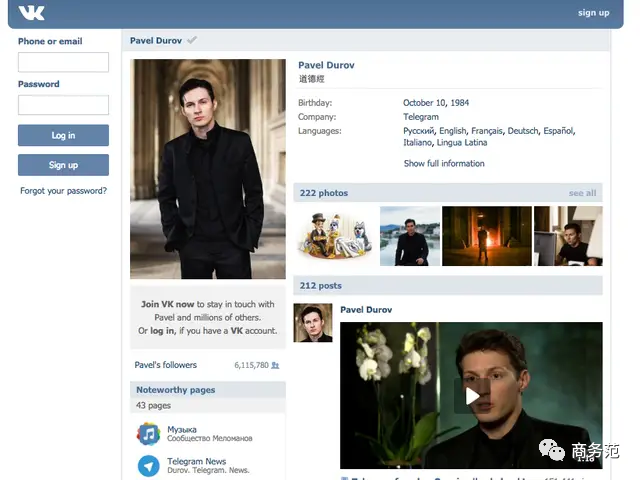Click Join VK now link
640x480 pixels.
pos(168,304)
